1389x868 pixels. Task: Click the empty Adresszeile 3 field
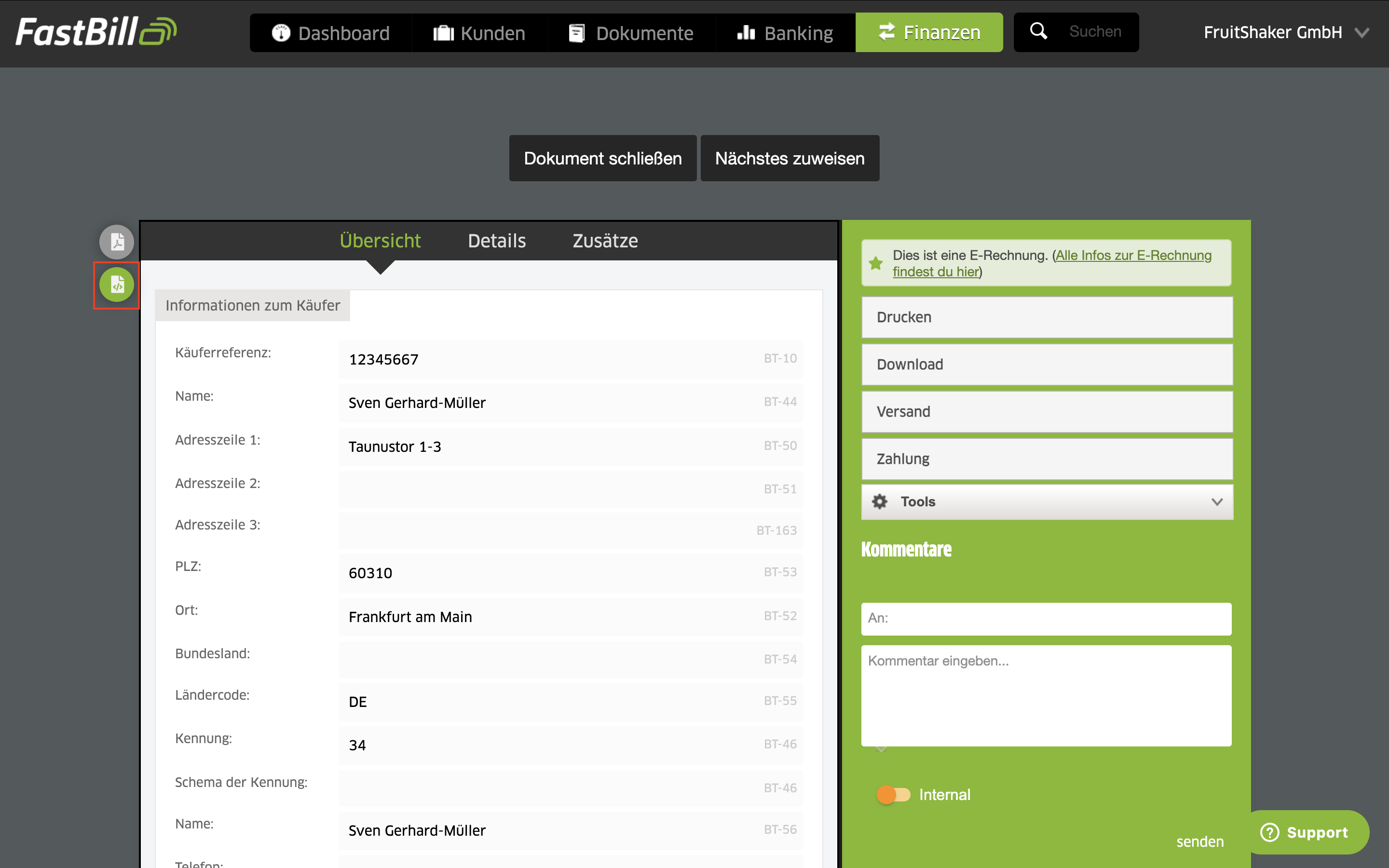point(571,530)
